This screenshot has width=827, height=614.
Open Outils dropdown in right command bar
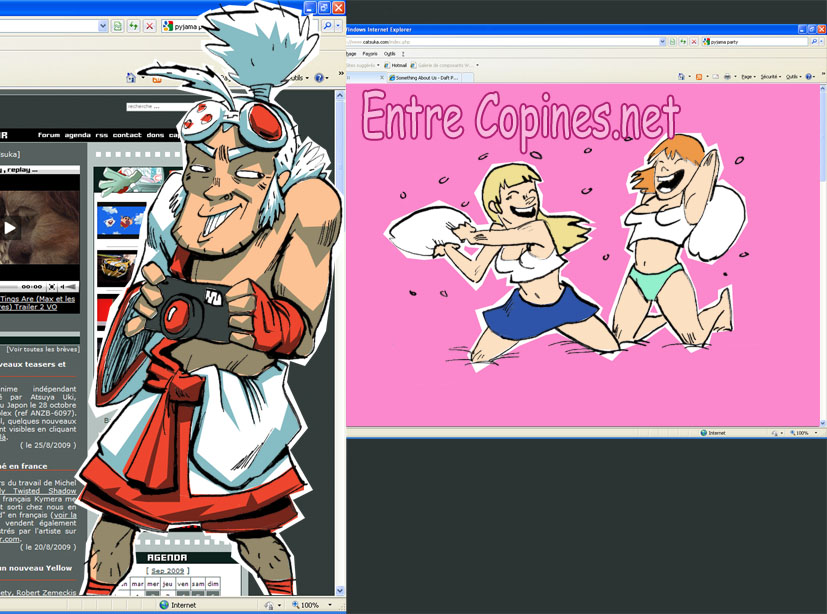click(793, 76)
